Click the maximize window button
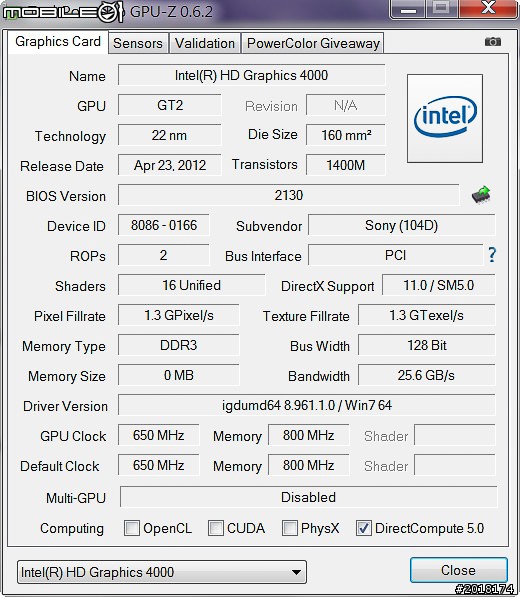Screen dimensions: 520x597 click(442, 9)
